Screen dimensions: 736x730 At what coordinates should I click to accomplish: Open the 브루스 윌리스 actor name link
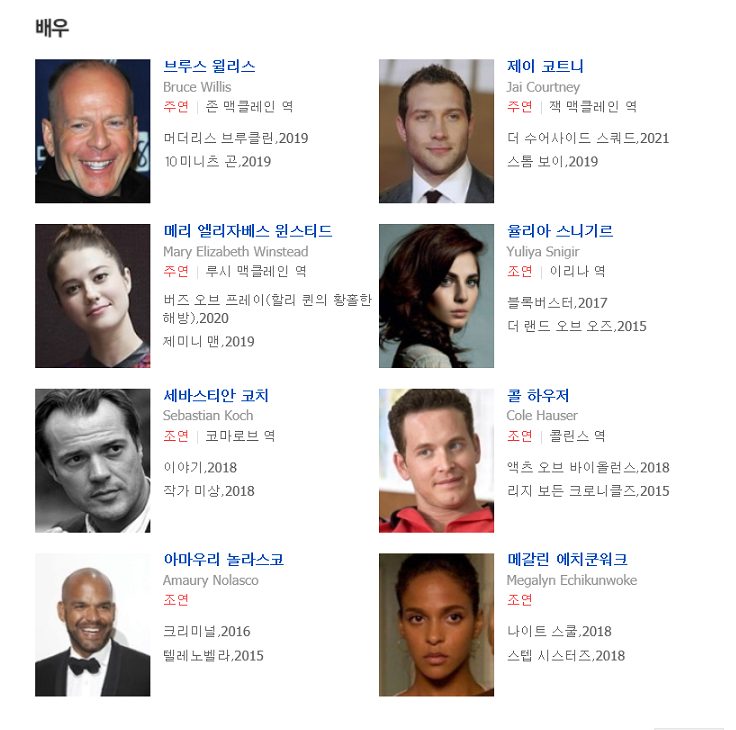point(209,66)
